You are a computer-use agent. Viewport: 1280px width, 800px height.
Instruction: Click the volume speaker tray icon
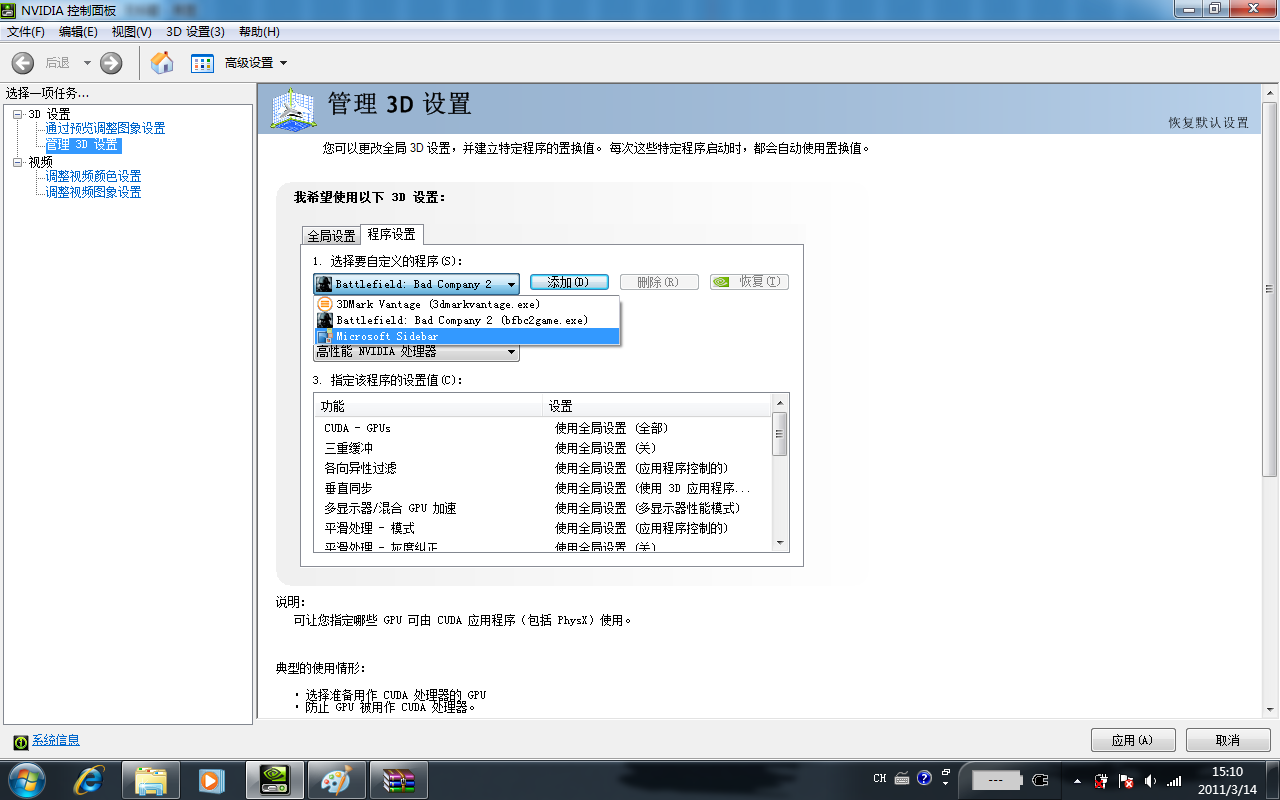tap(1150, 781)
